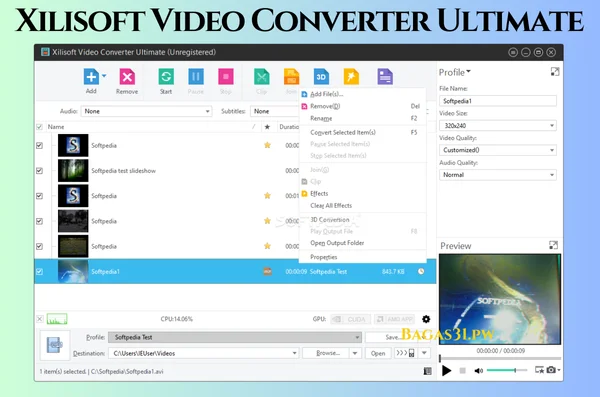
Task: Open the Profile Softpedia Test dropdown
Action: tap(235, 337)
